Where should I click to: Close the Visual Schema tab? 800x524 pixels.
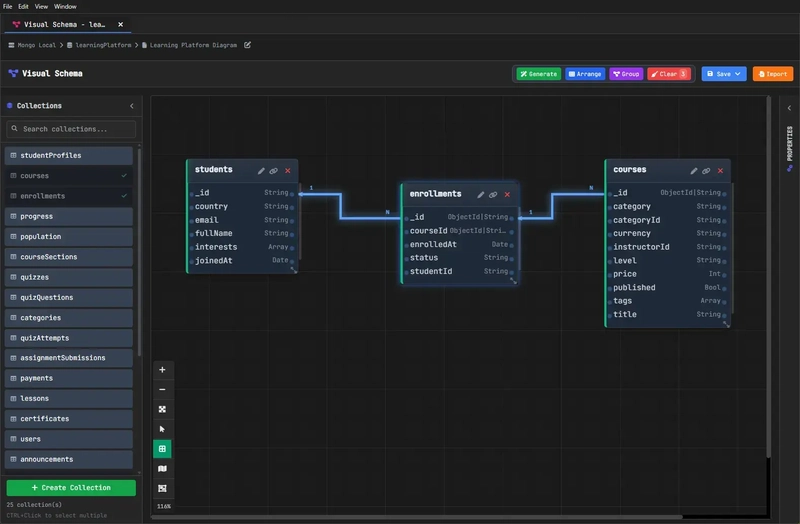[121, 24]
